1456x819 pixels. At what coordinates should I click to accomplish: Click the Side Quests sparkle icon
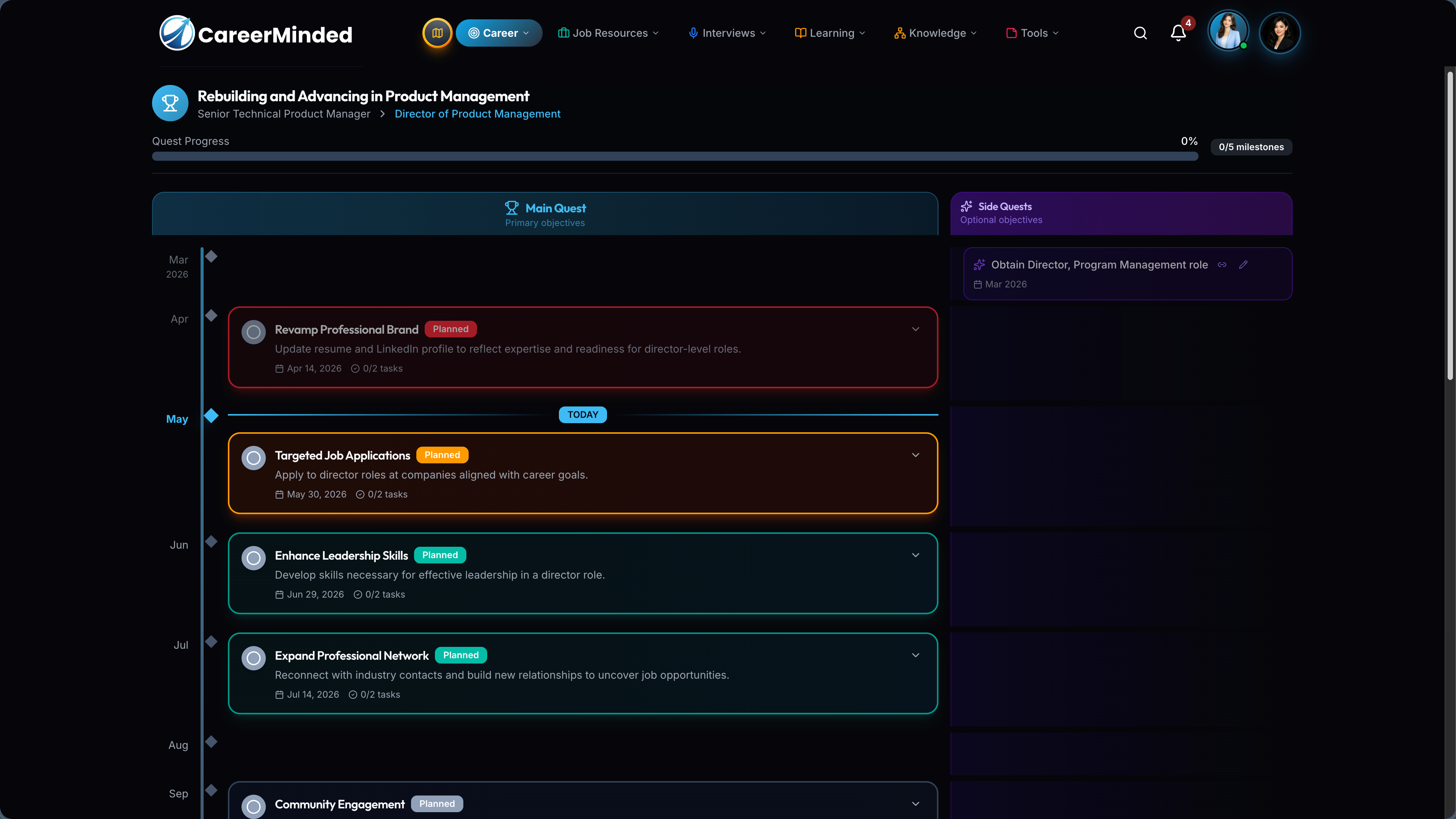click(x=966, y=206)
